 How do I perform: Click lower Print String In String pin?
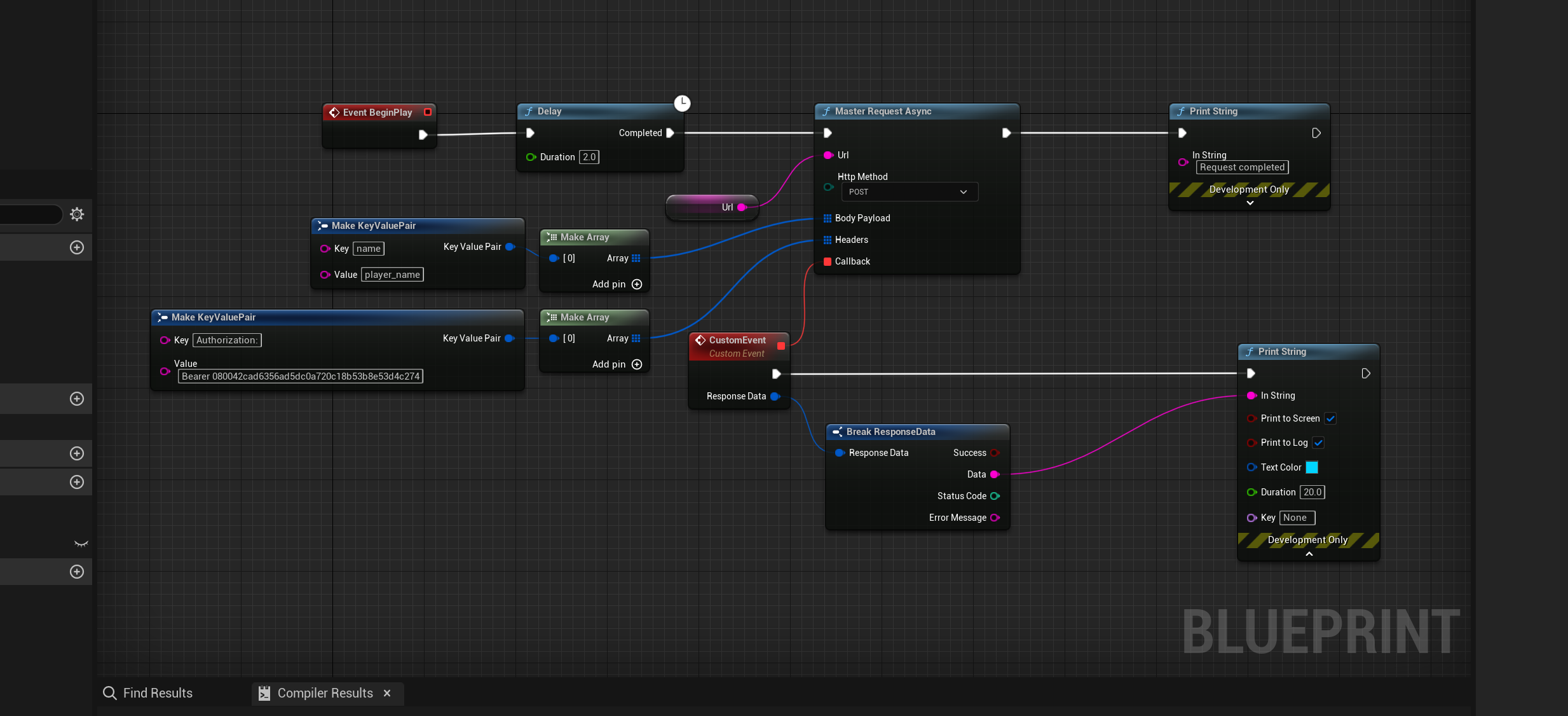tap(1251, 396)
